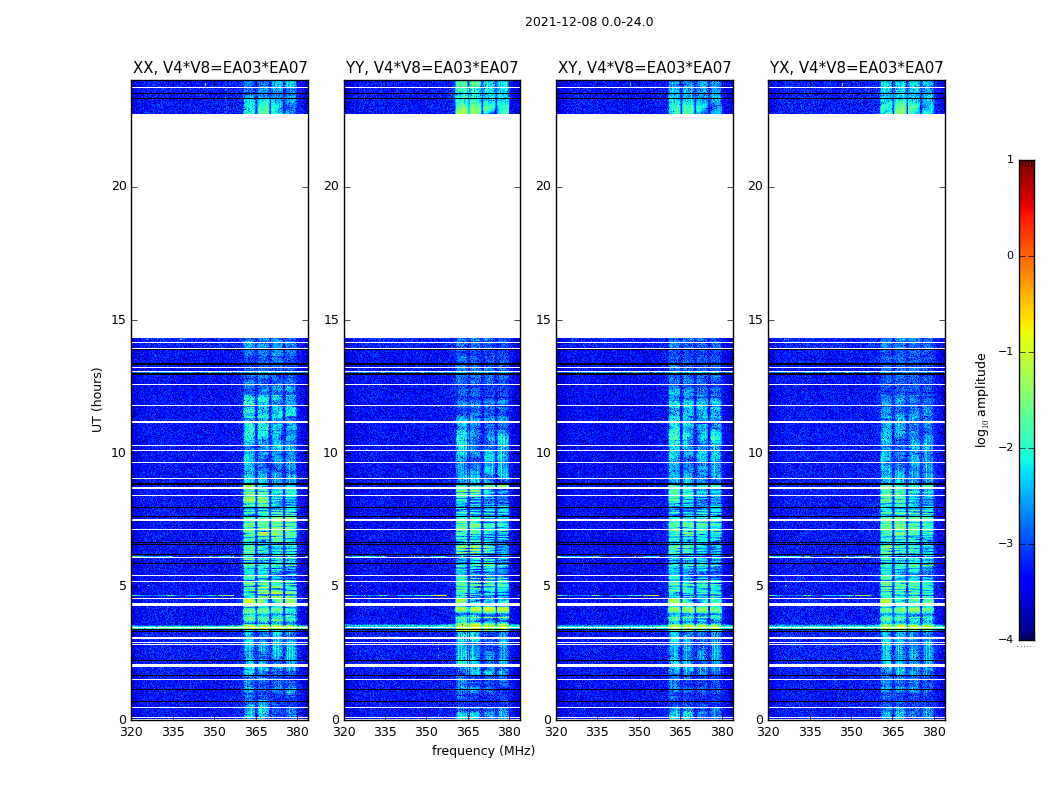The image size is (1050, 800).
Task: Click the 320 tick under YX panel
Action: tap(768, 732)
